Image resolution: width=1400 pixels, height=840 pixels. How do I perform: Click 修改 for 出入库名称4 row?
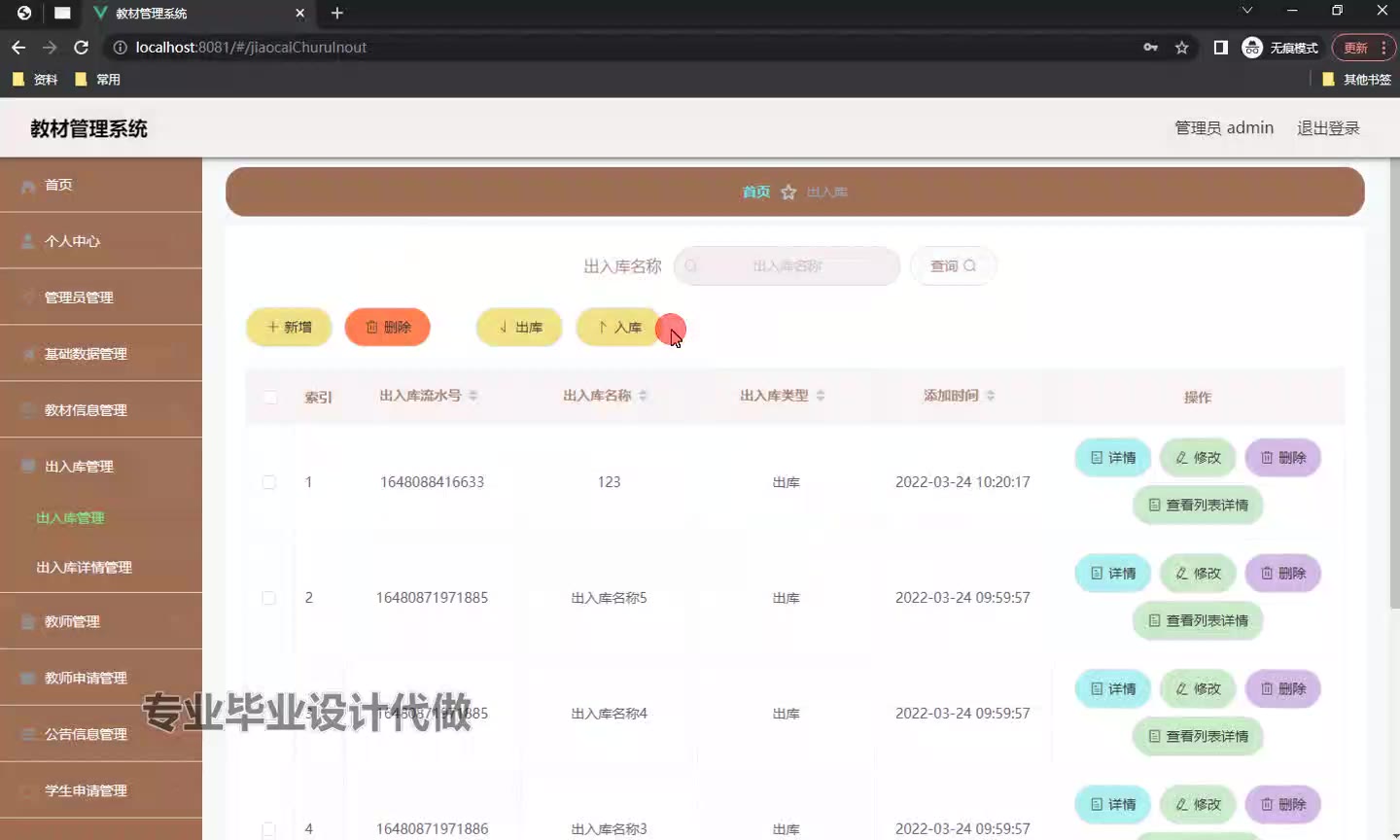click(1198, 688)
